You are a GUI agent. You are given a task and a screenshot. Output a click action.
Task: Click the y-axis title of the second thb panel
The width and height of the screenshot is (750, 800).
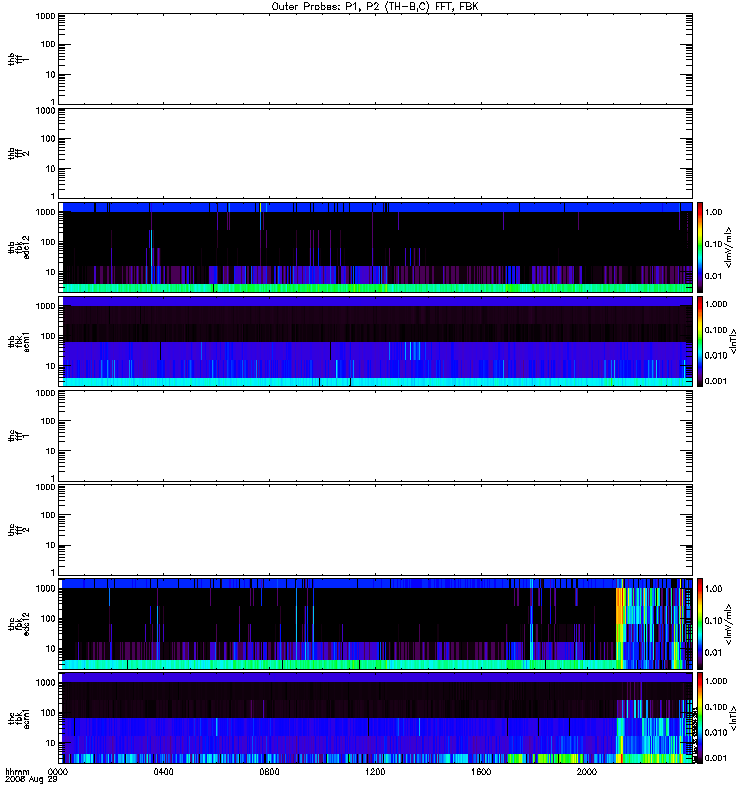19,153
